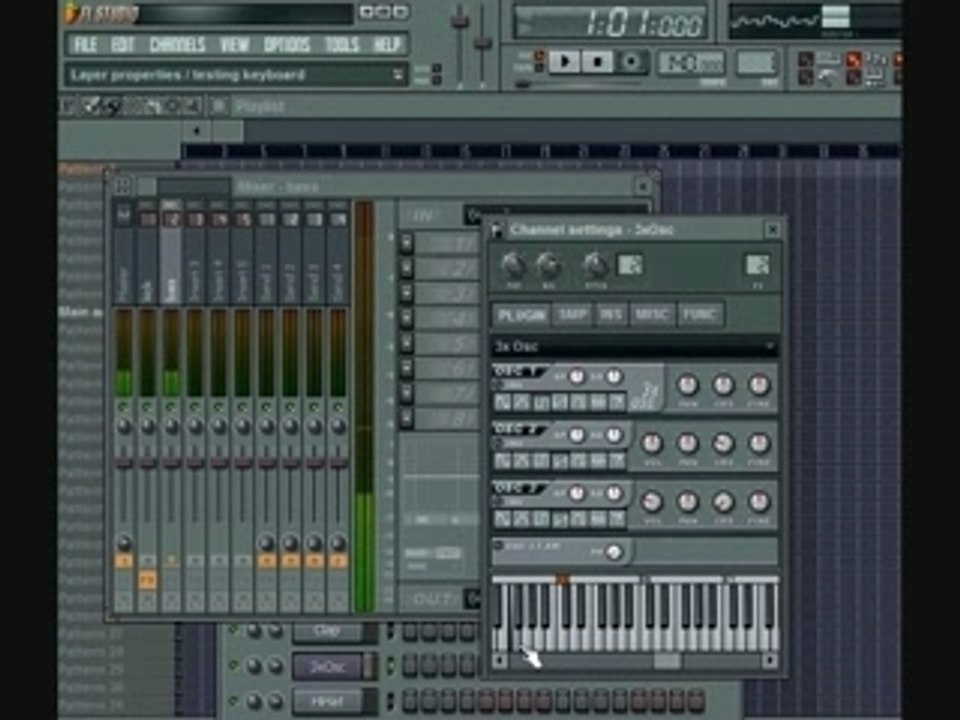Open FX slot 5 menu arrow in Mixer
The image size is (960, 720).
click(x=407, y=344)
